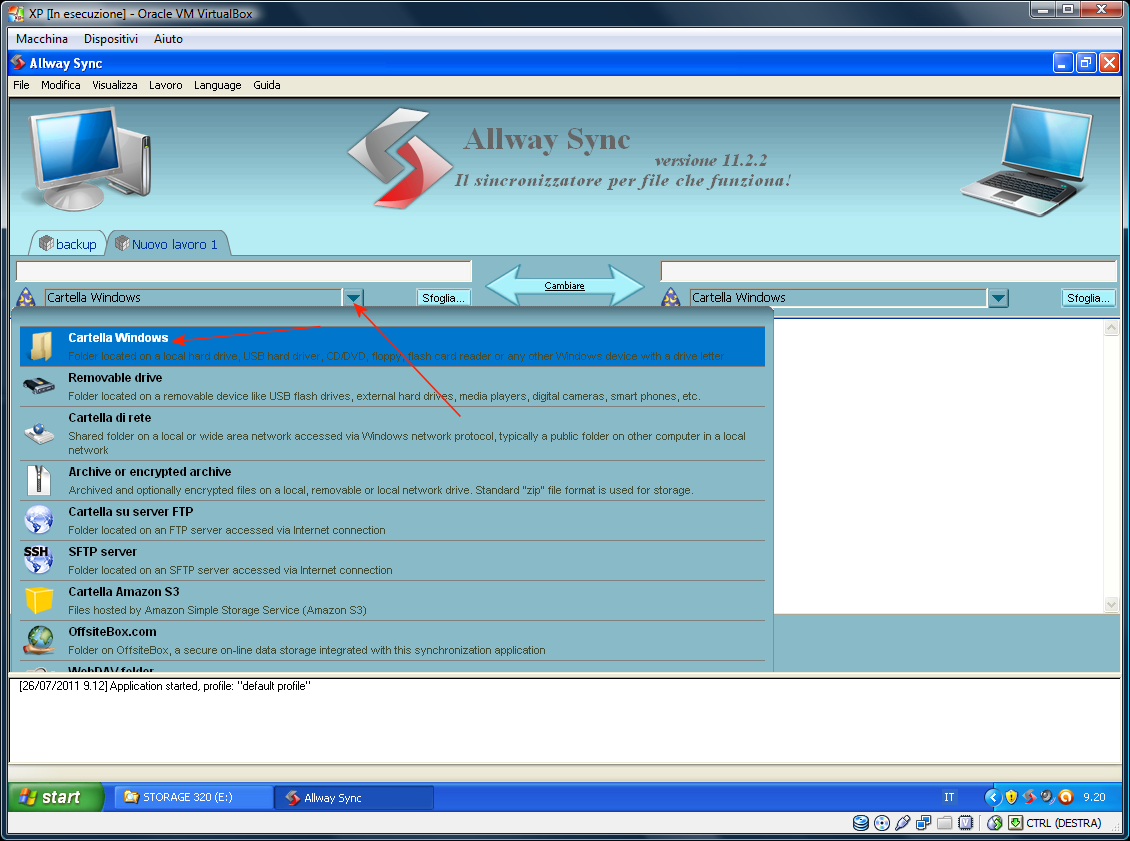
Task: Expand the right Cartella Windows dropdown arrow
Action: tap(998, 298)
